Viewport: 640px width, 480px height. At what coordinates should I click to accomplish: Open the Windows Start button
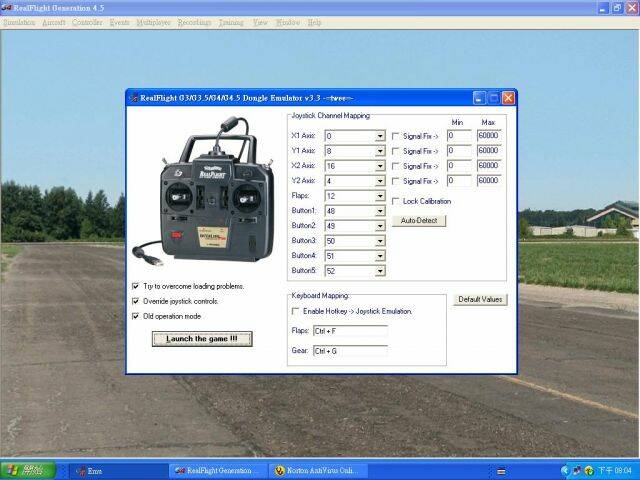[x=28, y=471]
